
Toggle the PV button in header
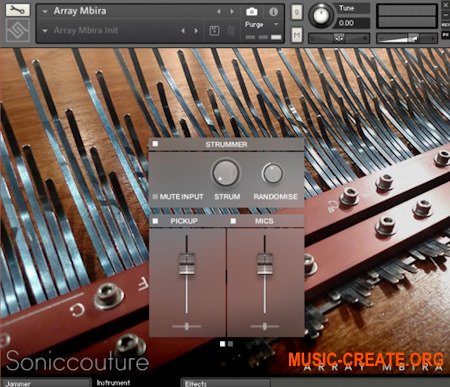tap(446, 35)
